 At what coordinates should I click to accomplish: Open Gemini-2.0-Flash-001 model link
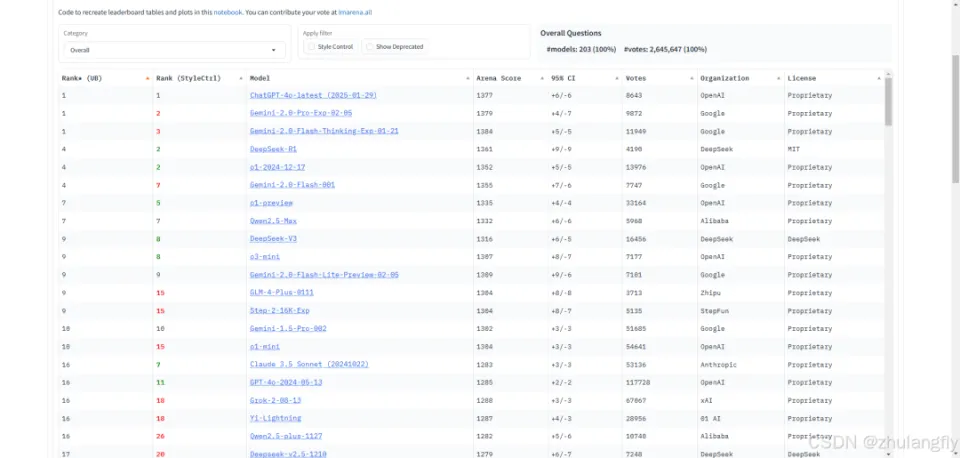(x=292, y=185)
